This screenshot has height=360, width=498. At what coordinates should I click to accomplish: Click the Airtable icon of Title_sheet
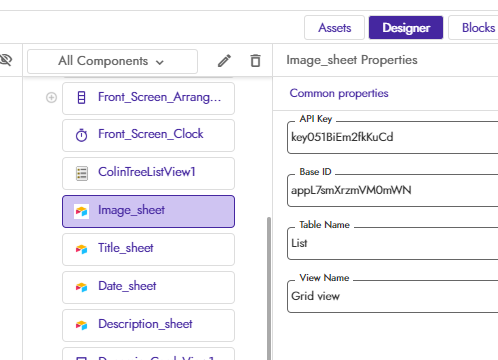(82, 249)
